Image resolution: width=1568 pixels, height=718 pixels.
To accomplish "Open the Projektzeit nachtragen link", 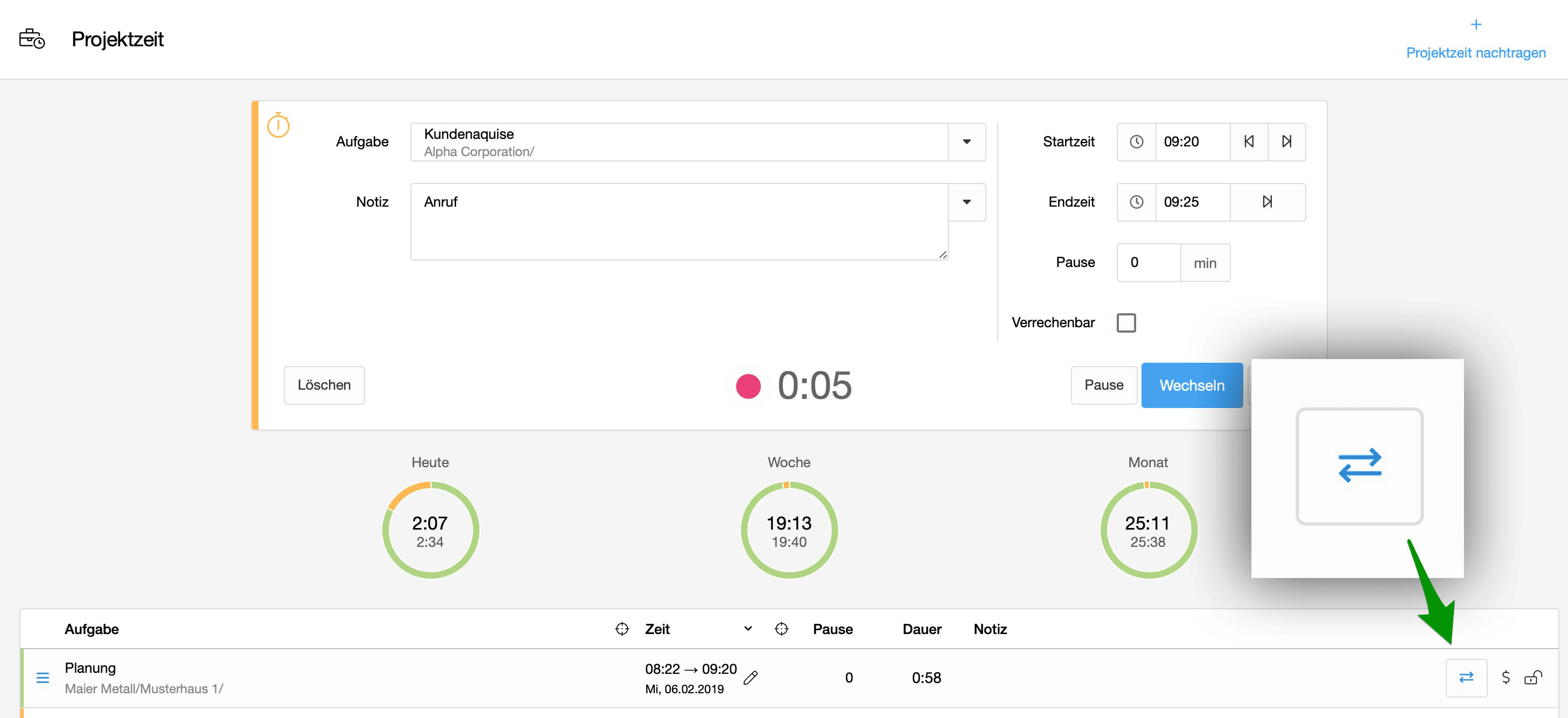I will coord(1475,53).
